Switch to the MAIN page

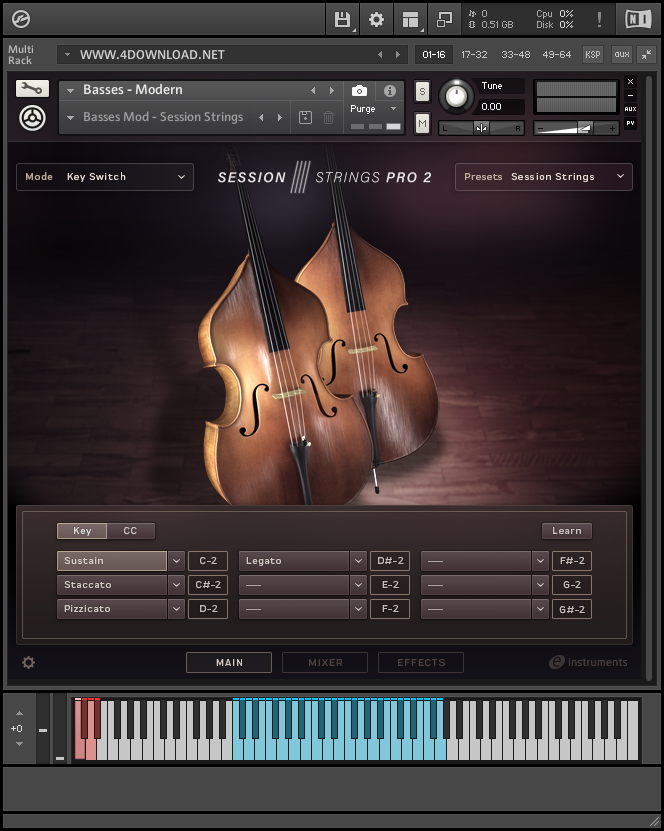[229, 662]
